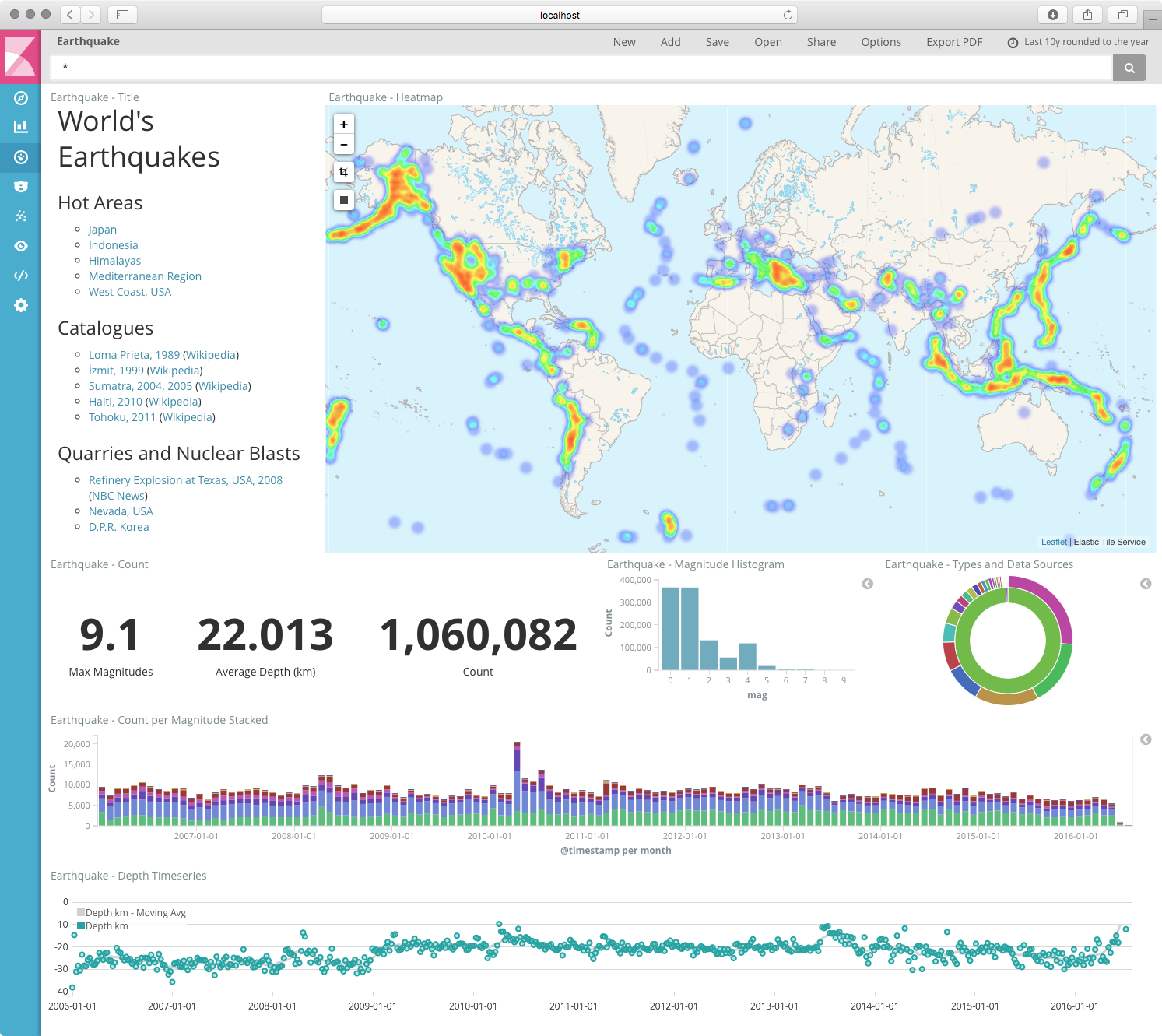Viewport: 1162px width, 1036px height.
Task: Zoom in on the heatmap map
Action: pyautogui.click(x=344, y=125)
